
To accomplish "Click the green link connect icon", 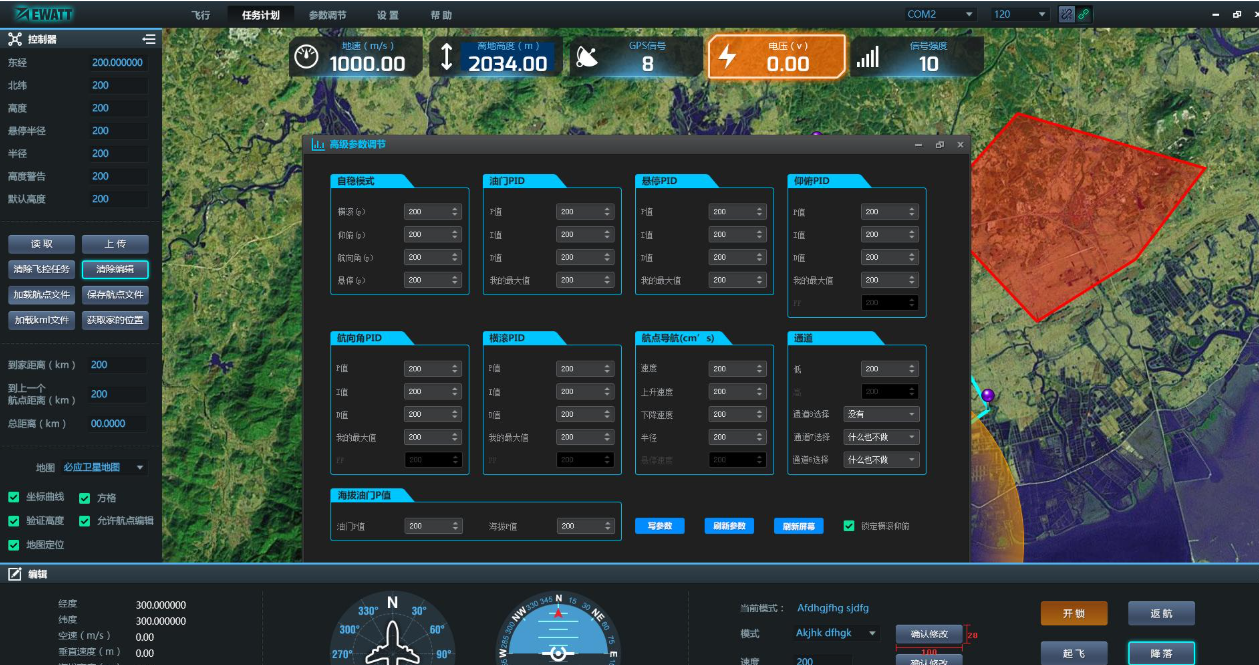I will click(1083, 15).
